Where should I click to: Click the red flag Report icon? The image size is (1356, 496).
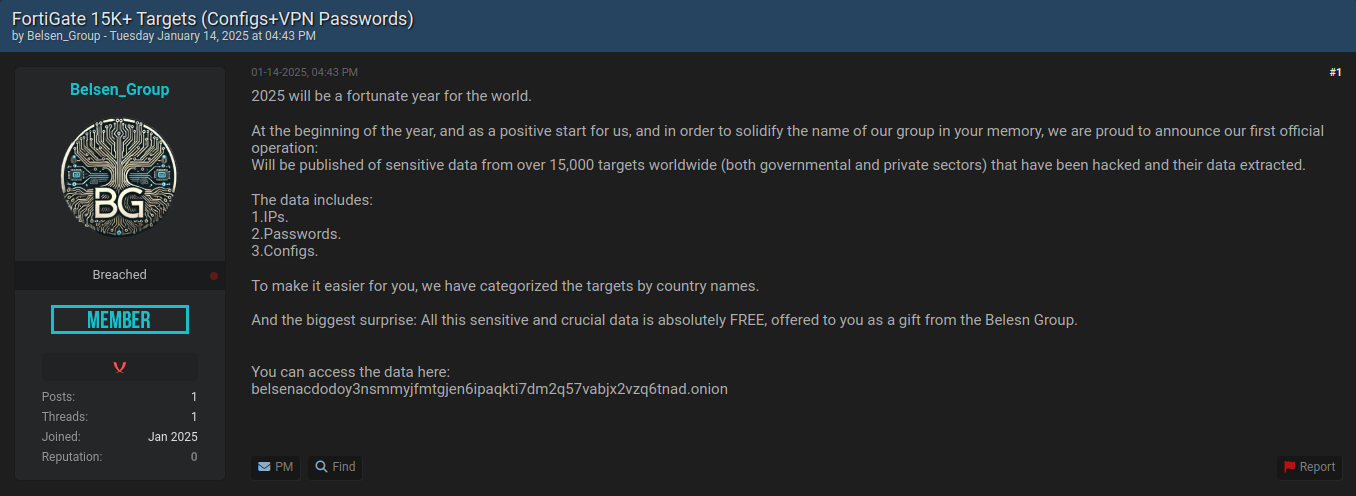click(1290, 467)
